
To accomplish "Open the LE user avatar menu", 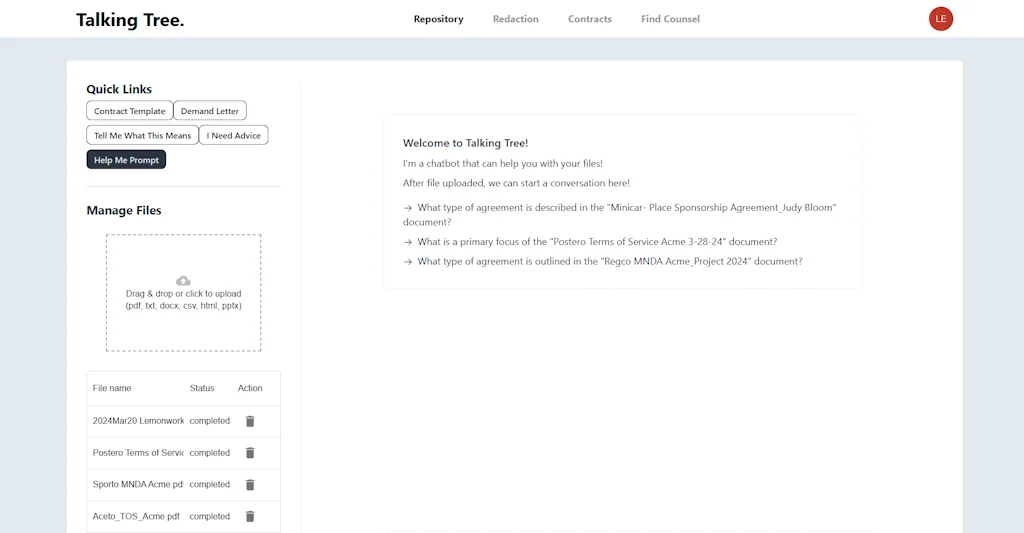I will [x=940, y=19].
